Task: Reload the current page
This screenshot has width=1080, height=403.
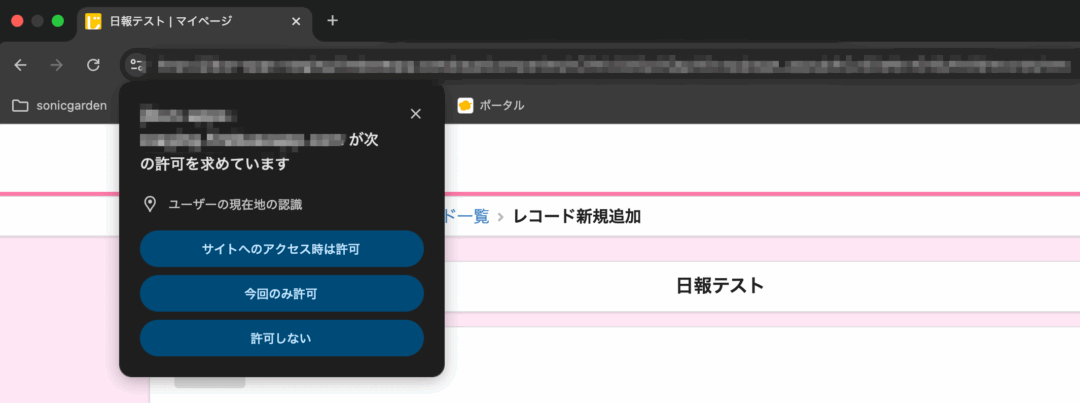Action: coord(93,65)
